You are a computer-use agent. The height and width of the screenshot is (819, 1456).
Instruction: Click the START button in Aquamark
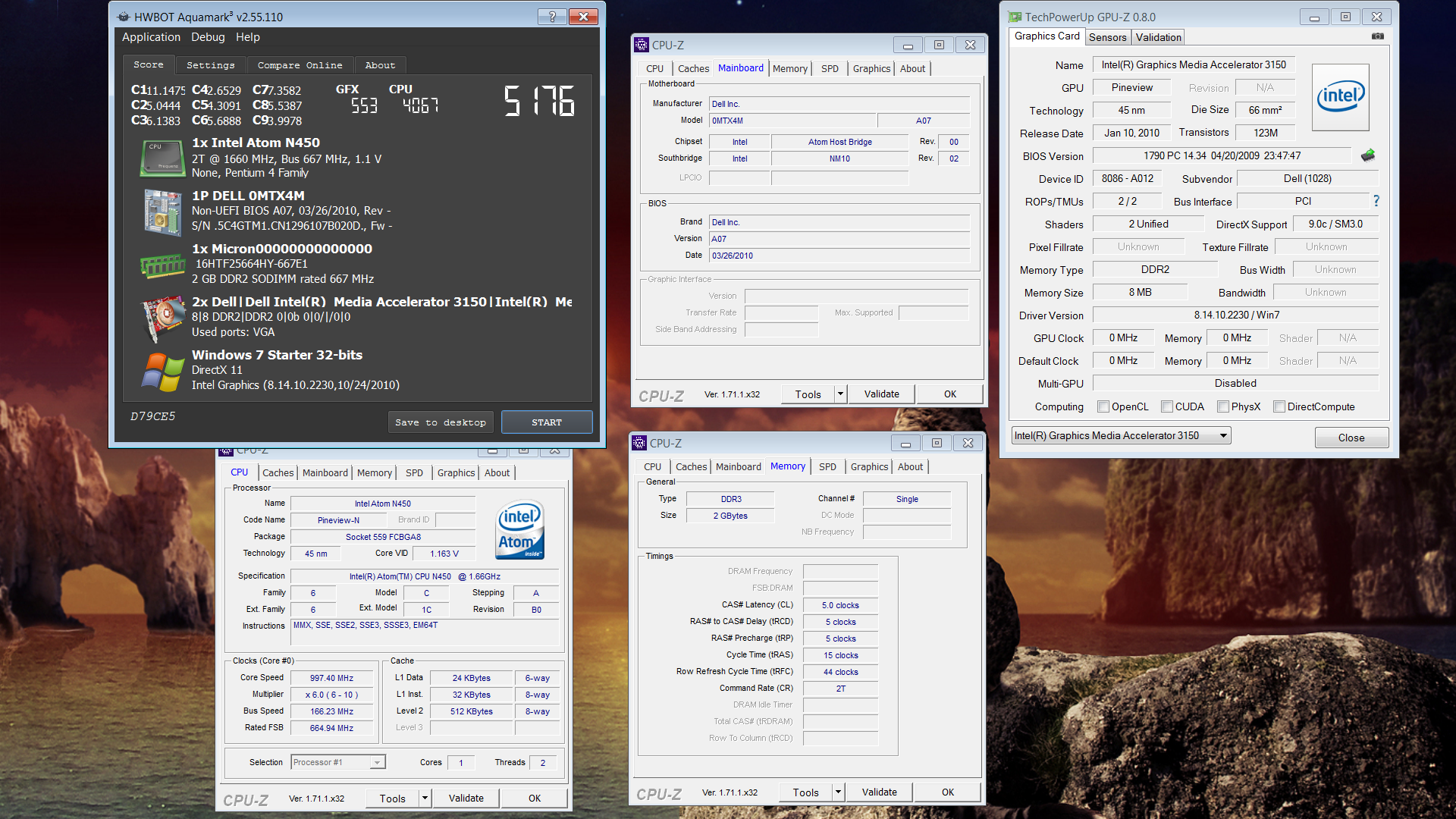pyautogui.click(x=547, y=422)
